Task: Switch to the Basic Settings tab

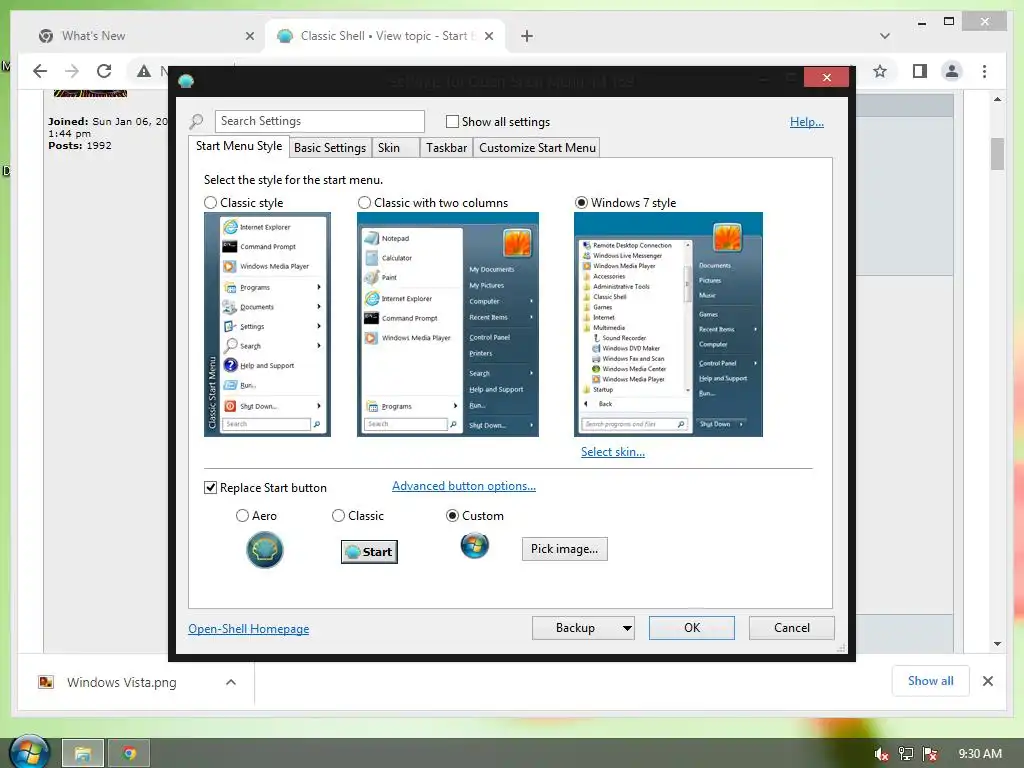Action: tap(330, 148)
